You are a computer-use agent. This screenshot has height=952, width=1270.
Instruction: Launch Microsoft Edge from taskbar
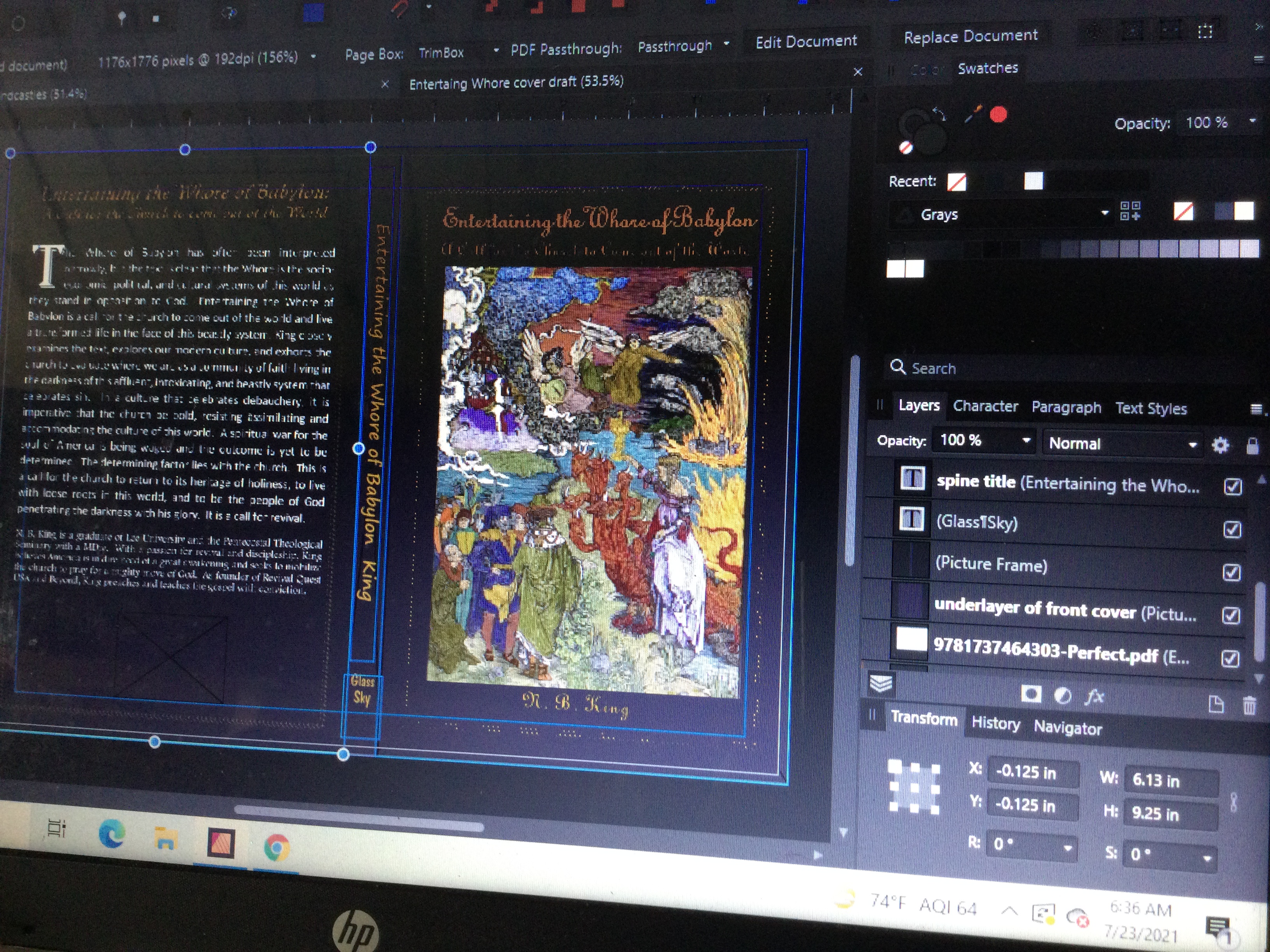(x=111, y=833)
